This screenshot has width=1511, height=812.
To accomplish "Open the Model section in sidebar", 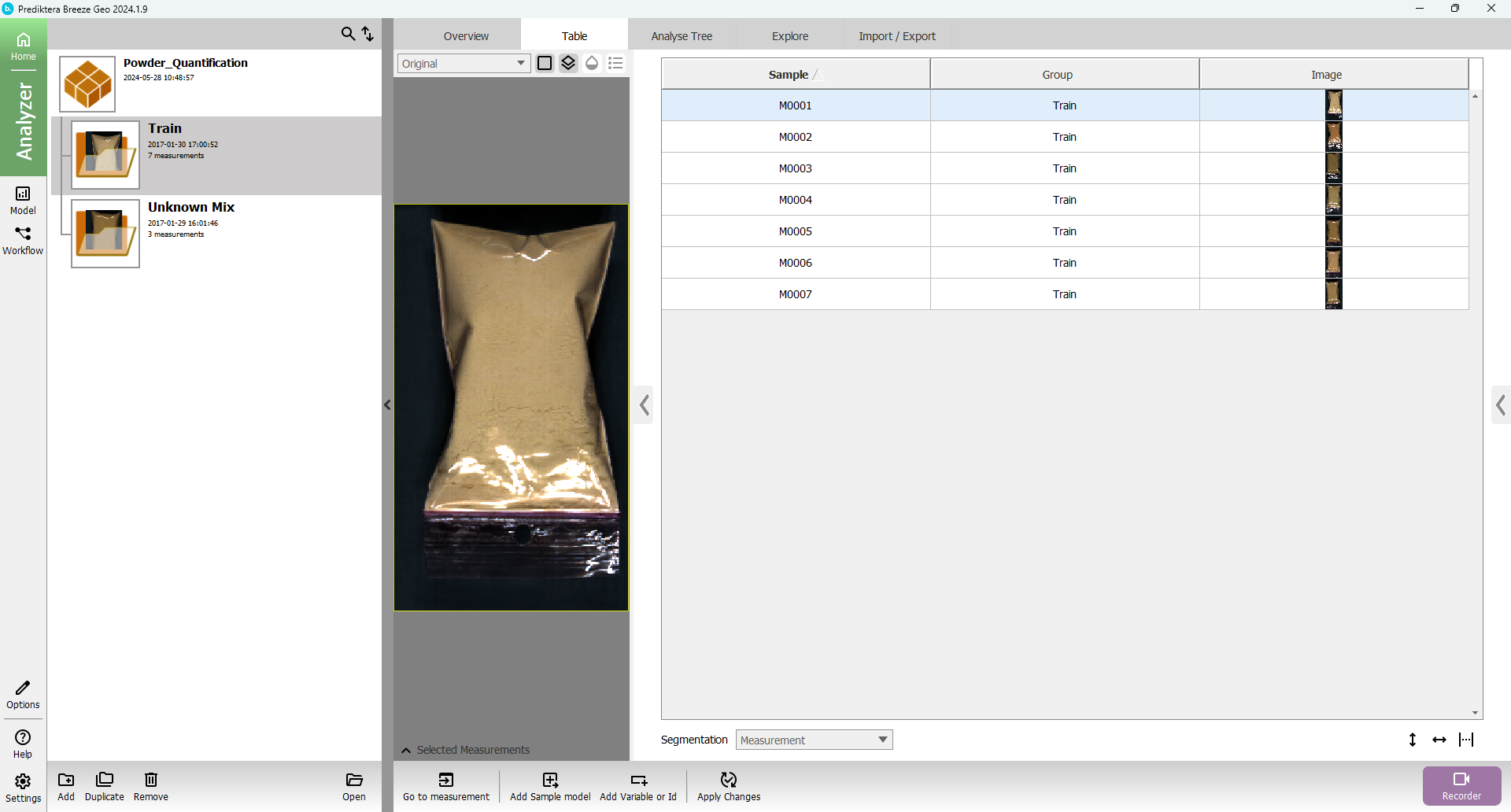I will point(23,199).
